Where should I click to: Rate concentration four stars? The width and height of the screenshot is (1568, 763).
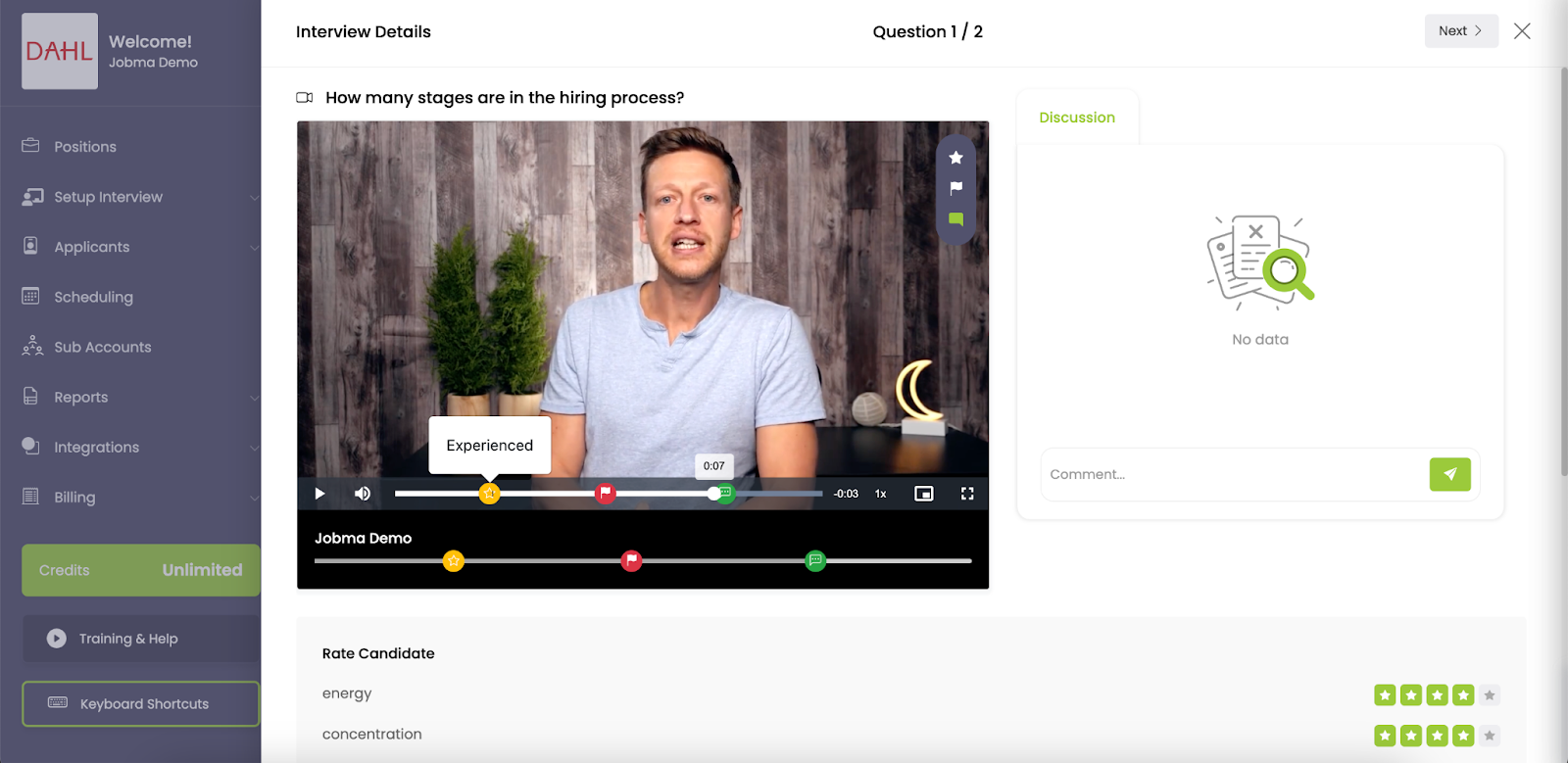point(1463,736)
